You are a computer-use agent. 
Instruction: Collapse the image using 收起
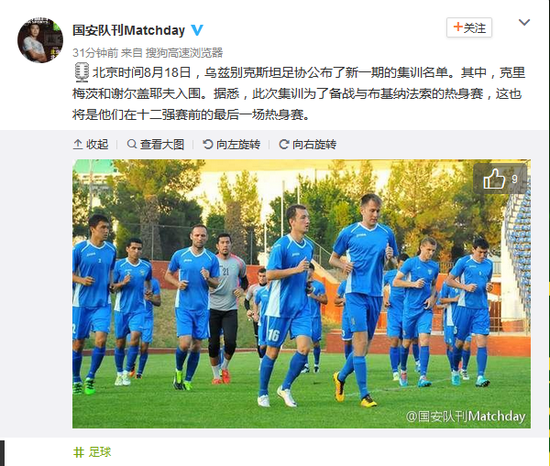[91, 144]
